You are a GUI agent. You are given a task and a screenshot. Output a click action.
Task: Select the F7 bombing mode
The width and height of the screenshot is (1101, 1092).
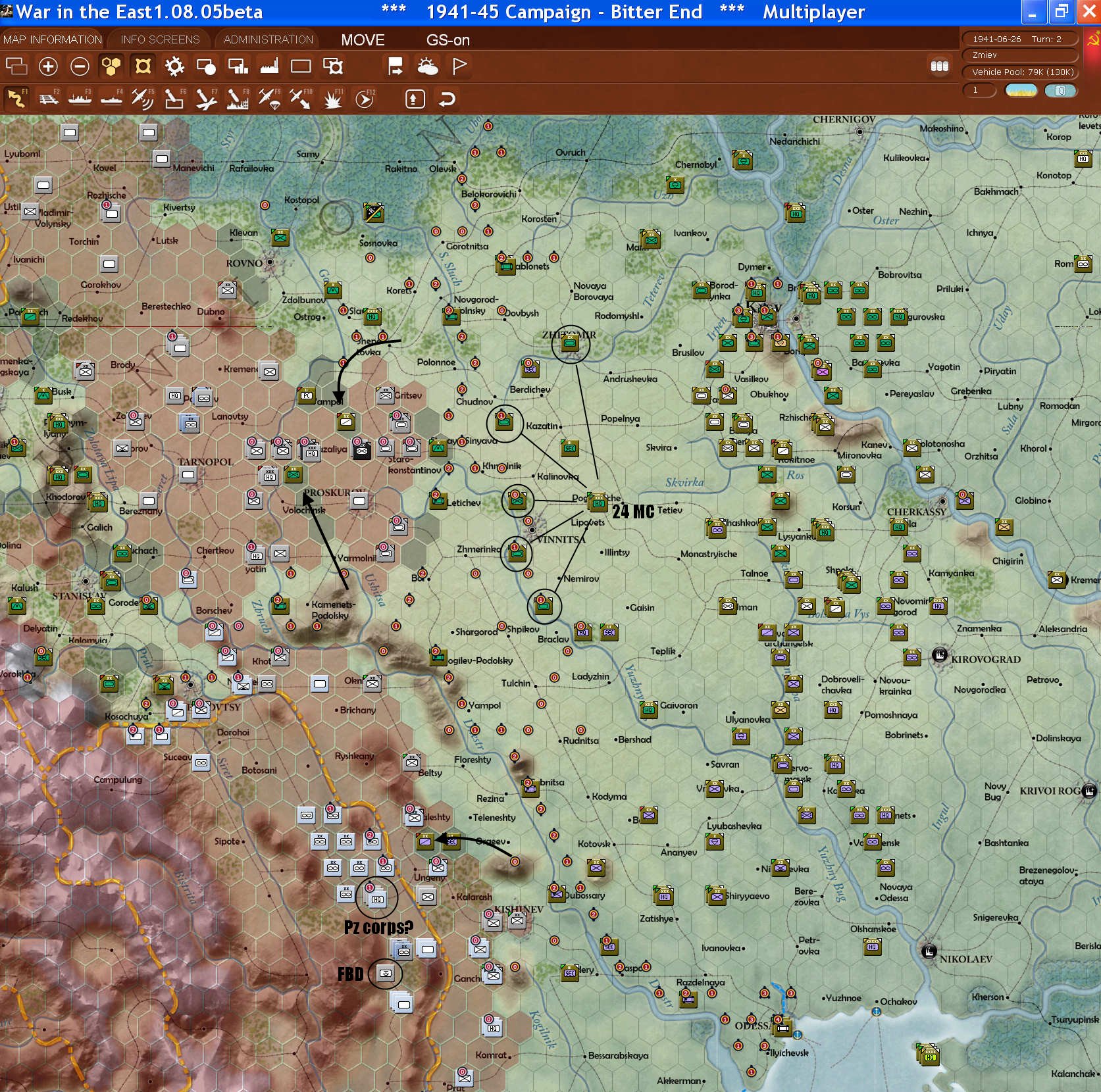[x=206, y=99]
